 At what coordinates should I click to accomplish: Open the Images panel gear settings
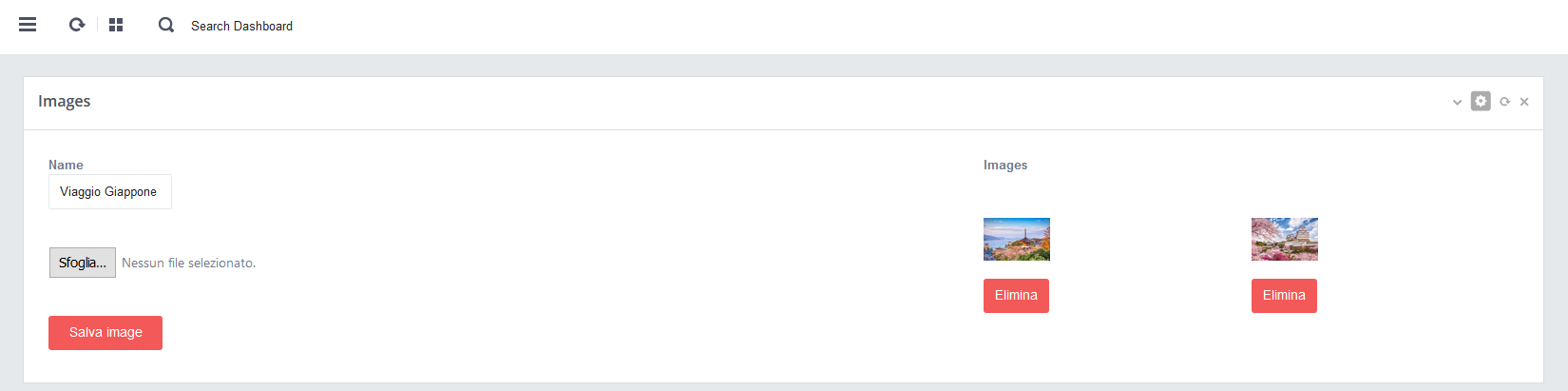pyautogui.click(x=1481, y=101)
